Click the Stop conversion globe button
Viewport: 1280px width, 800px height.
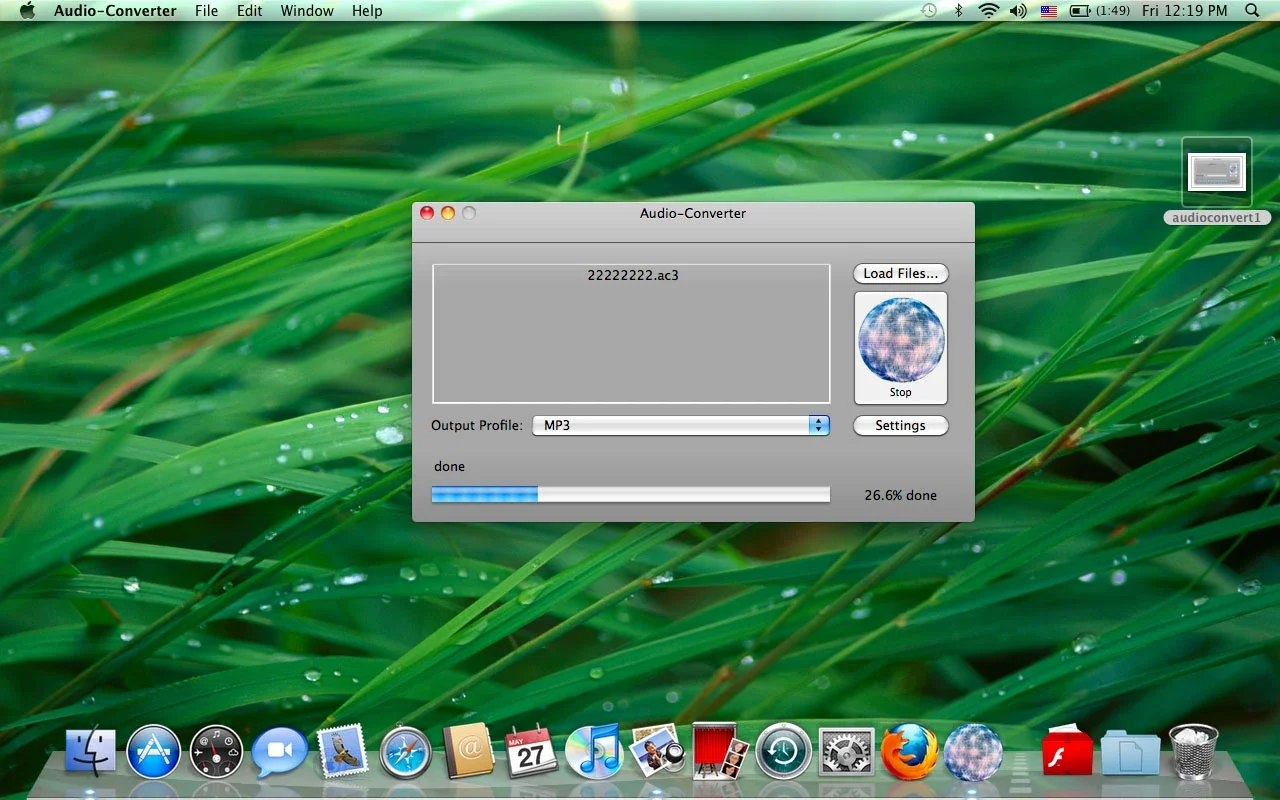pyautogui.click(x=900, y=348)
